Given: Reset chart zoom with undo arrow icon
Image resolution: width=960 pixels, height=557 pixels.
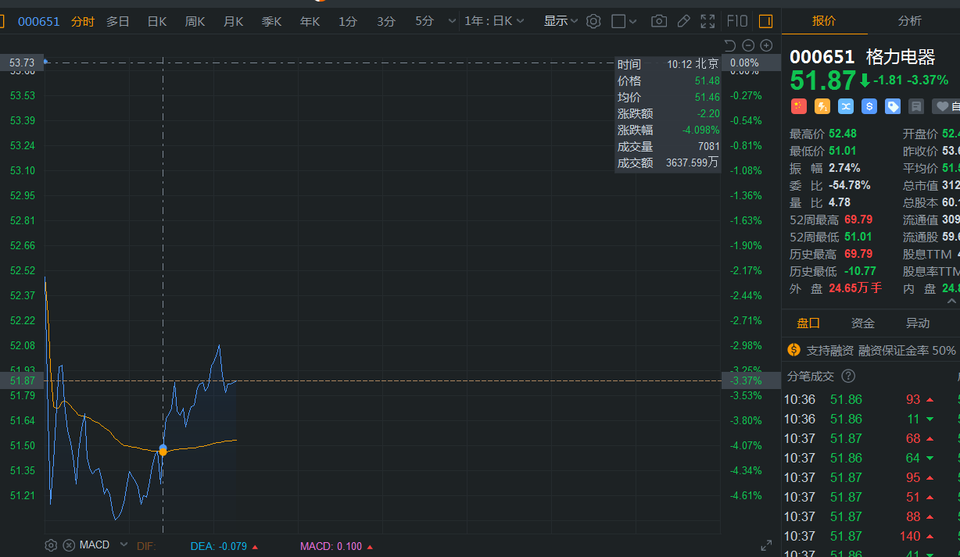Looking at the screenshot, I should 729,45.
